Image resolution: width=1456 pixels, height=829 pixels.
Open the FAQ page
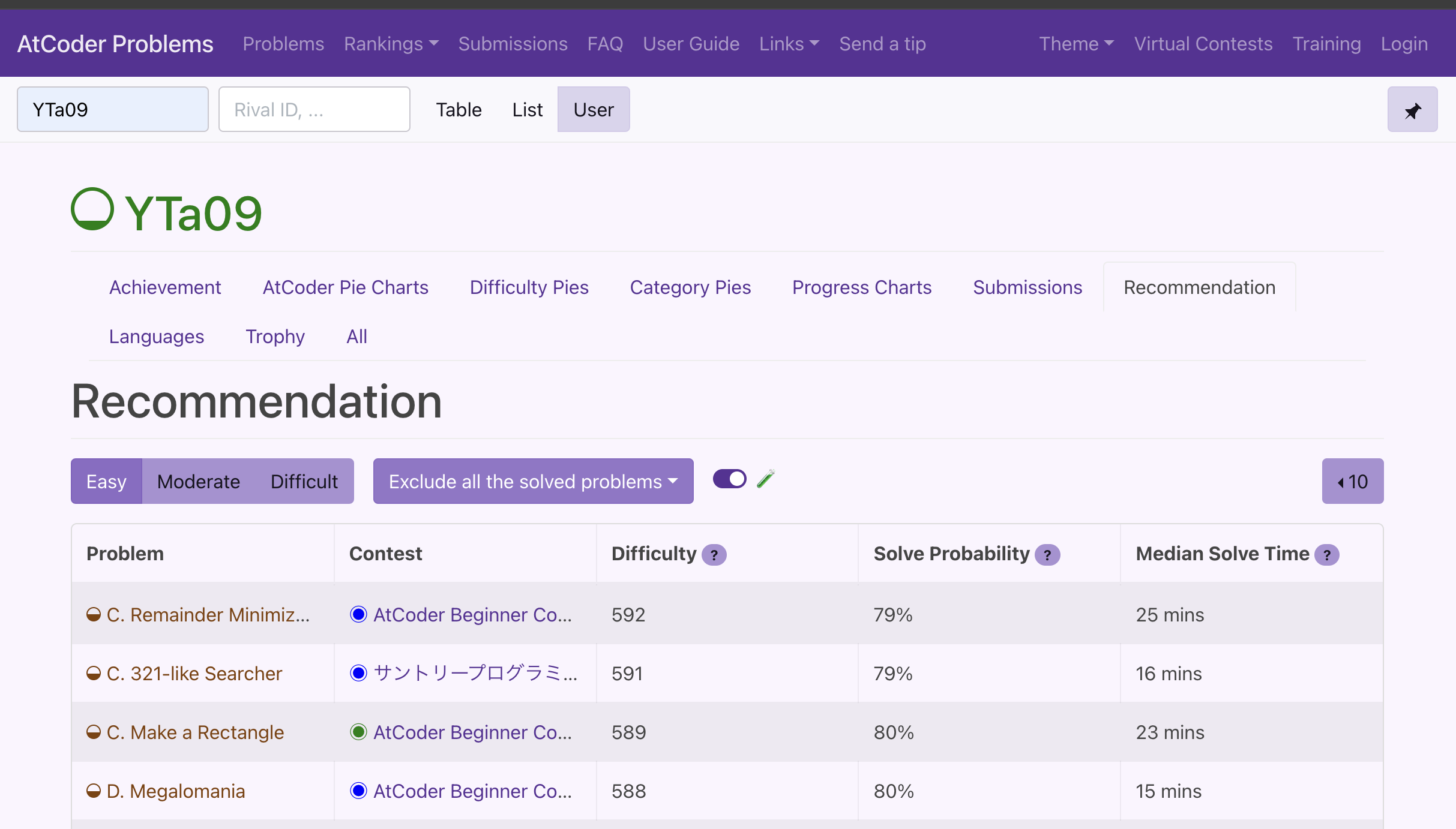click(x=606, y=44)
